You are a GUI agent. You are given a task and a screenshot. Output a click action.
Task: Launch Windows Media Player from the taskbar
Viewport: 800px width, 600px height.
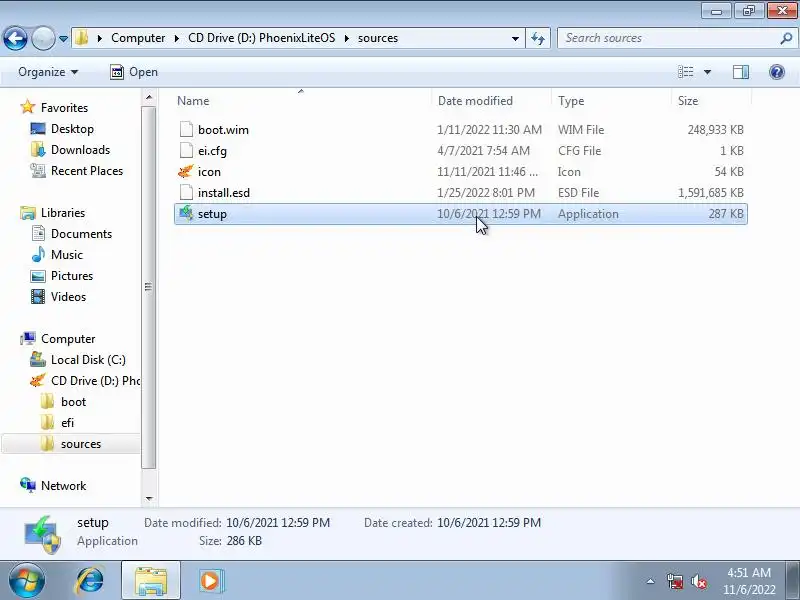coord(211,581)
